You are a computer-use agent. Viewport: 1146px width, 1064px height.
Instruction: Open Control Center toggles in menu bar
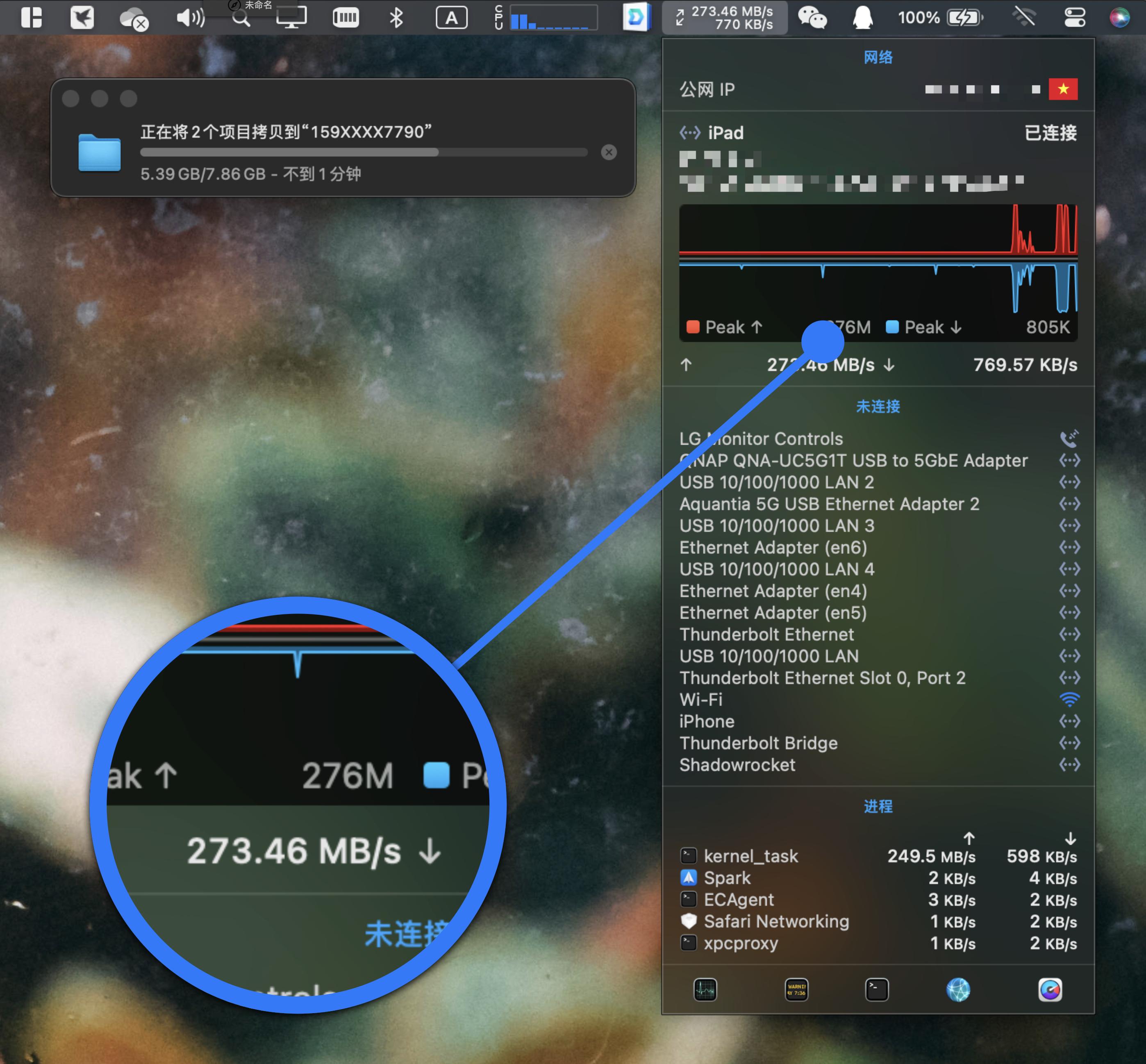tap(1075, 17)
